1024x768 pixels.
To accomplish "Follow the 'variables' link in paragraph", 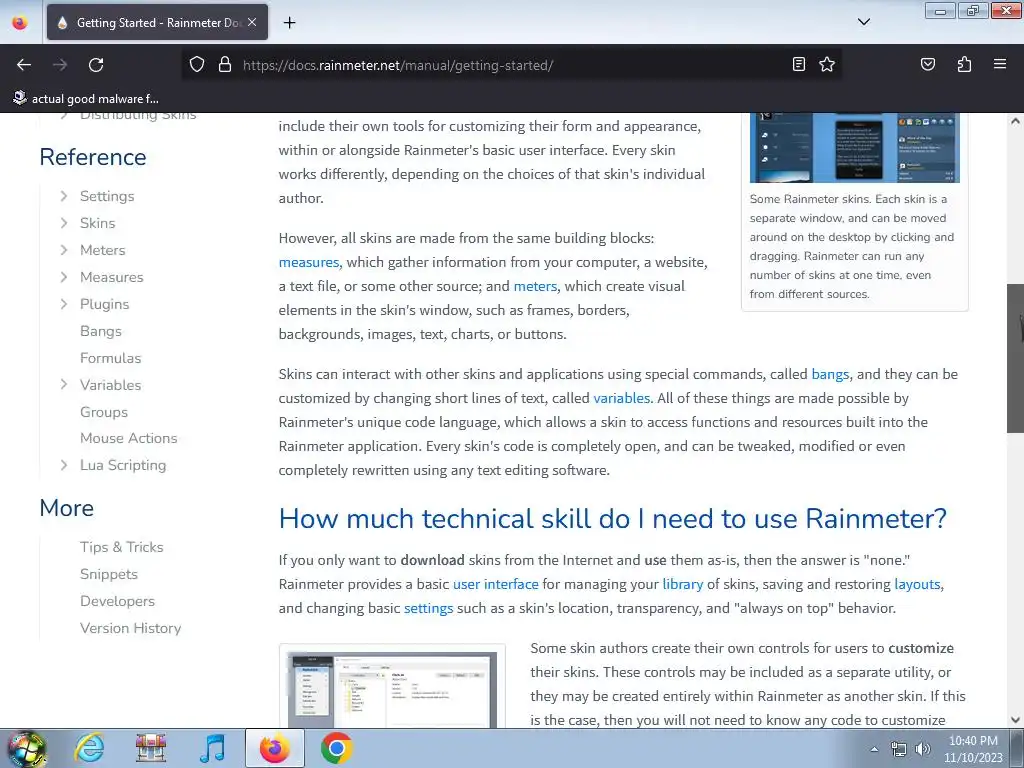I will tap(621, 398).
